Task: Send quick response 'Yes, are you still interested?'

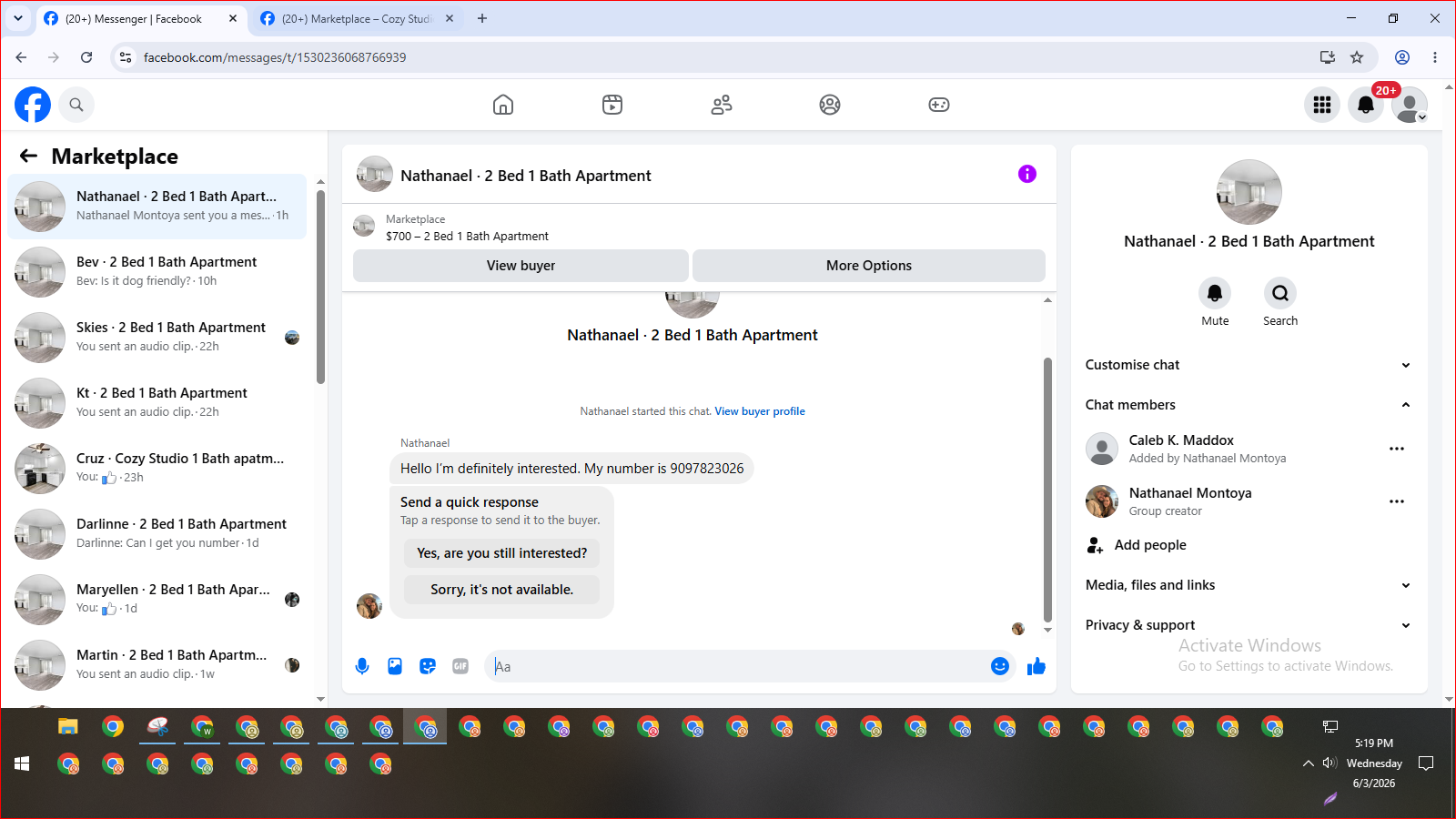Action: (x=502, y=553)
